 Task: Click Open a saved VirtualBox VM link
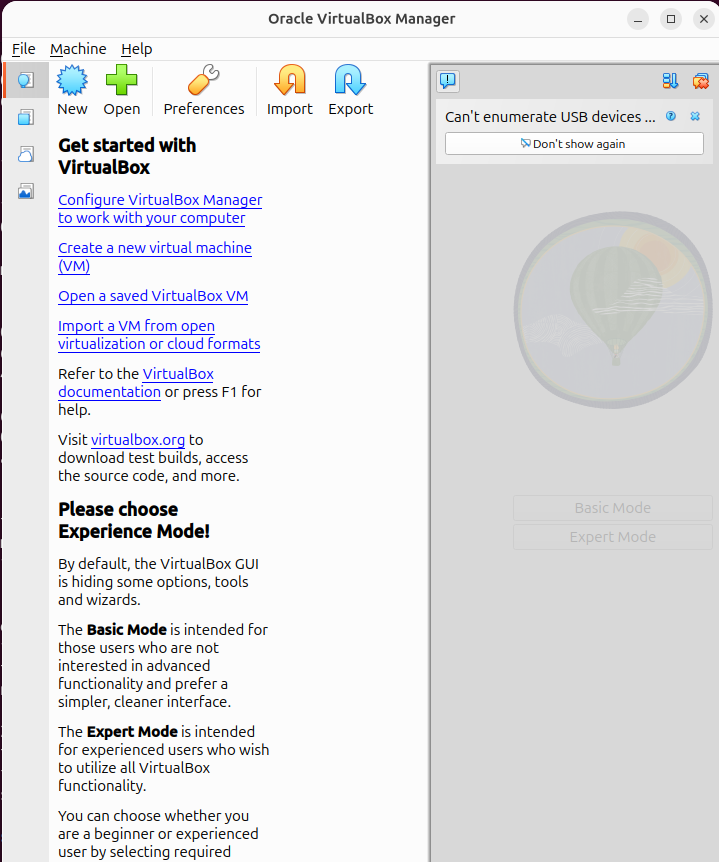coord(153,296)
